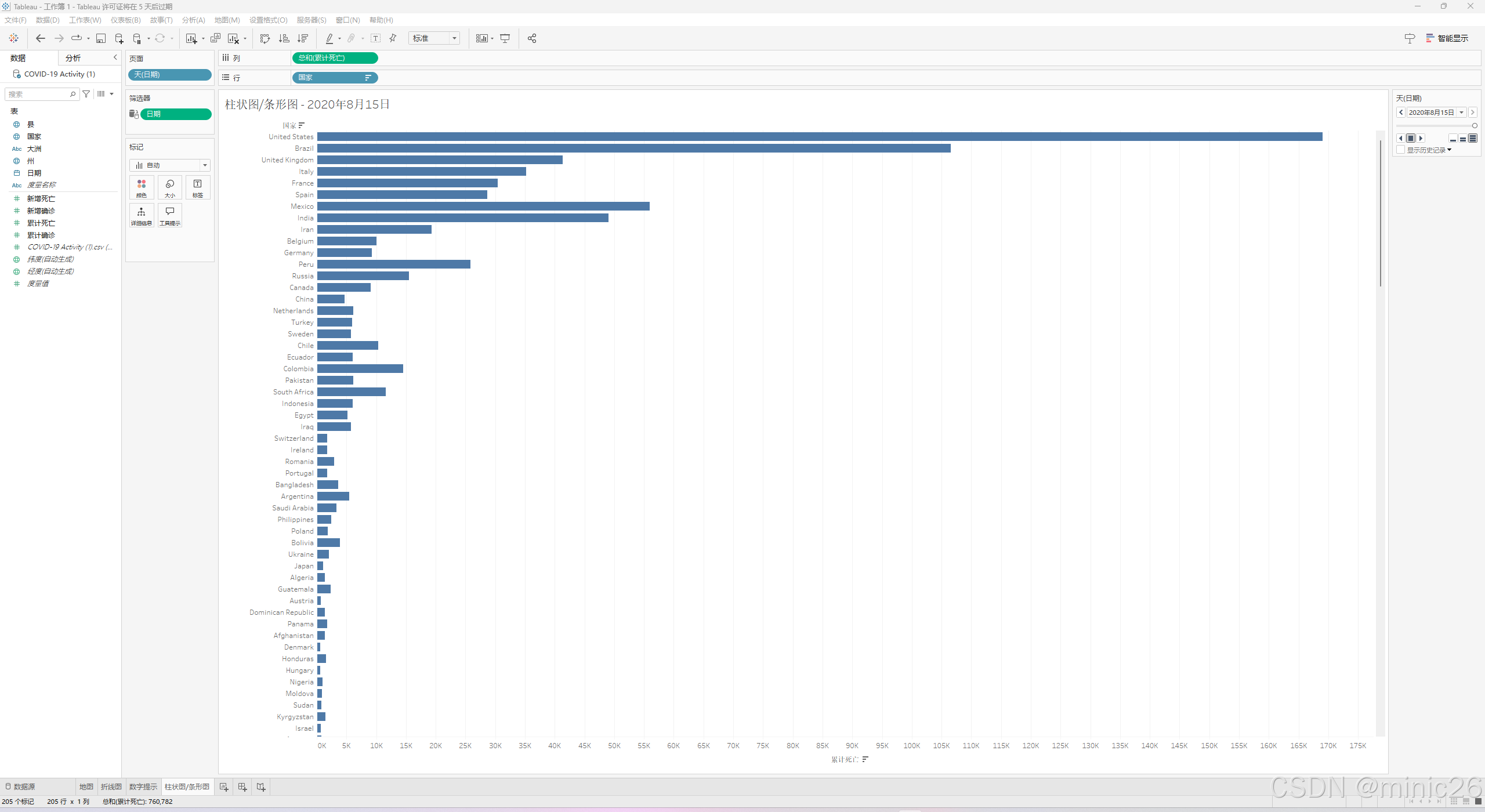
Task: Click the page date slider handle
Action: (x=1475, y=125)
